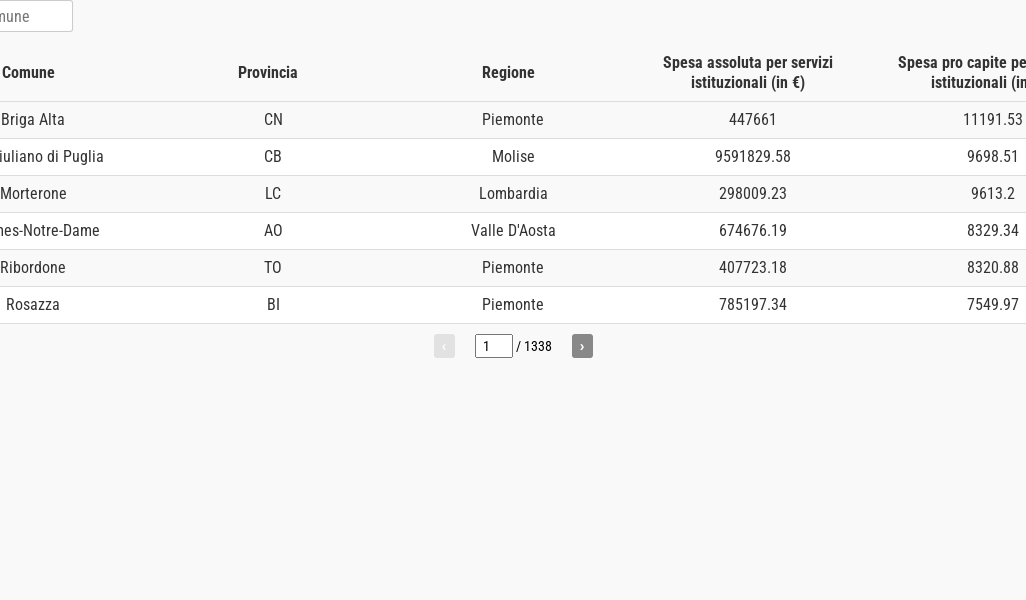
Task: Click the page number input field
Action: coord(493,346)
